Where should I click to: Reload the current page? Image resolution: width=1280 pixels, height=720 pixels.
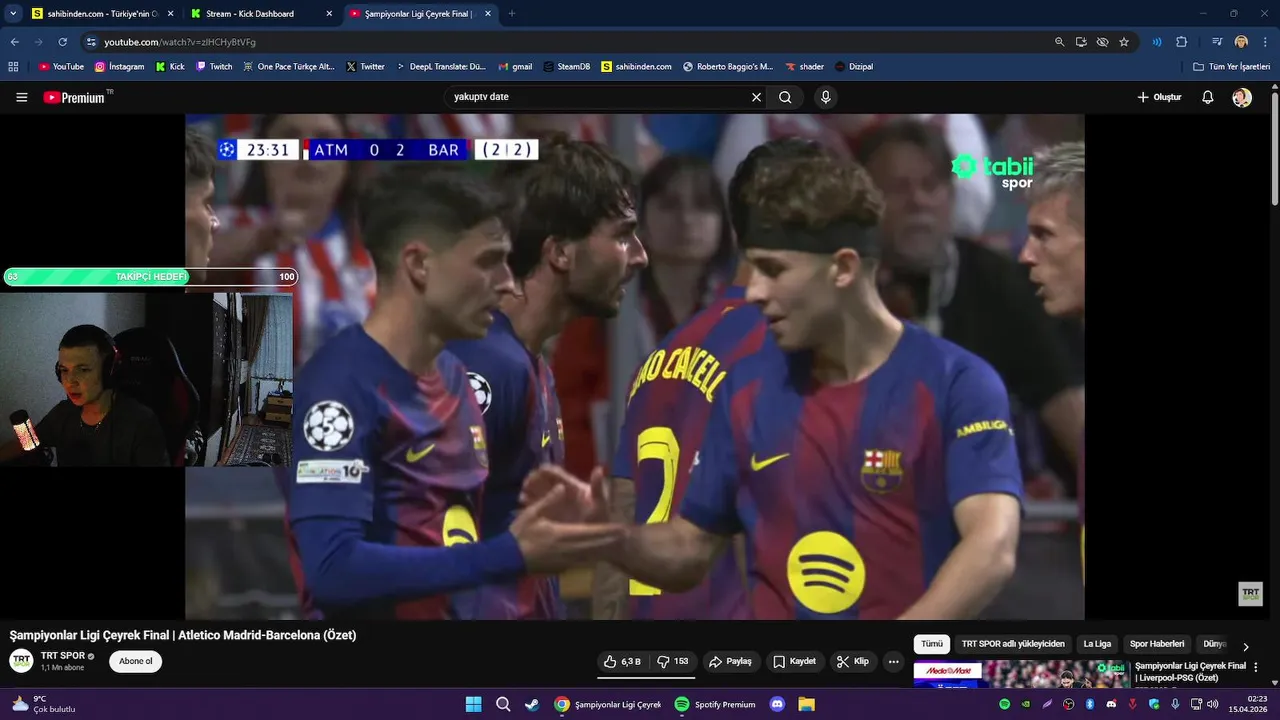click(62, 42)
